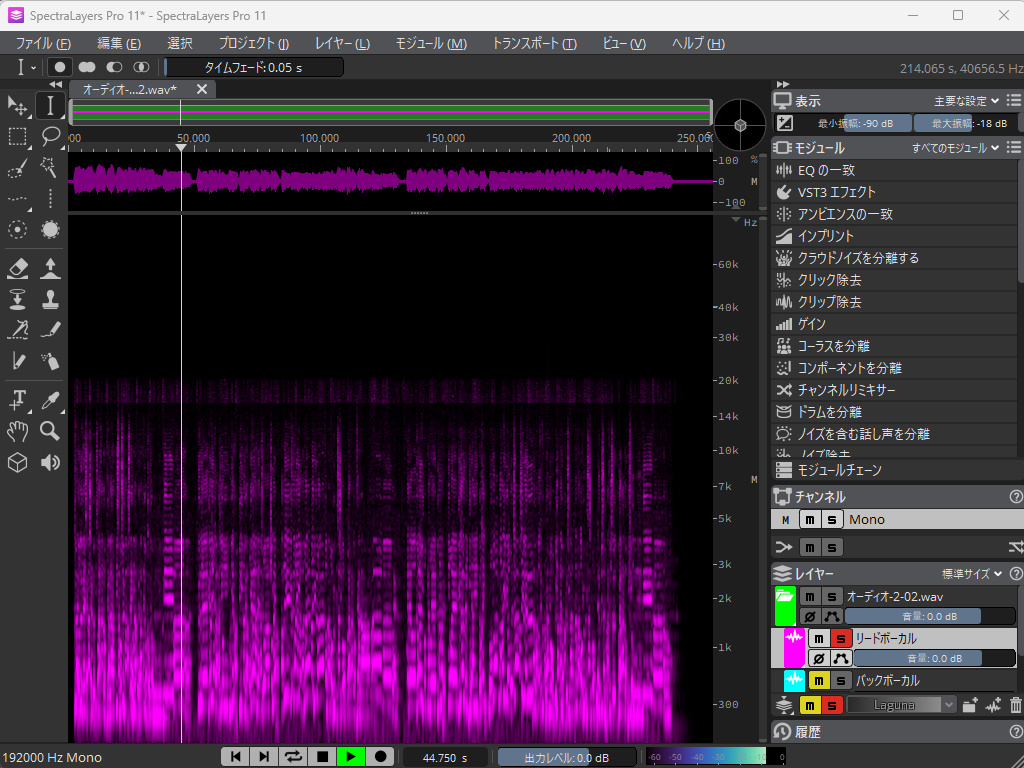
Task: Mute the バックボーカル layer
Action: 818,681
